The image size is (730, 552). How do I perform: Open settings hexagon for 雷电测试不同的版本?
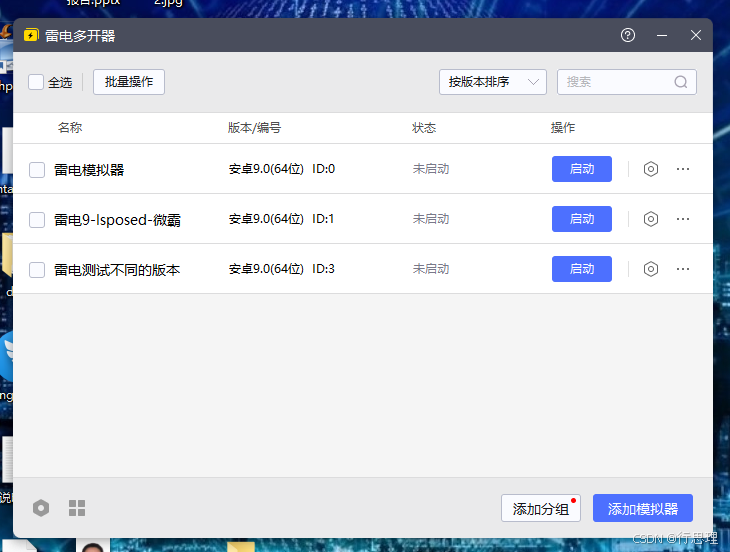coord(650,269)
